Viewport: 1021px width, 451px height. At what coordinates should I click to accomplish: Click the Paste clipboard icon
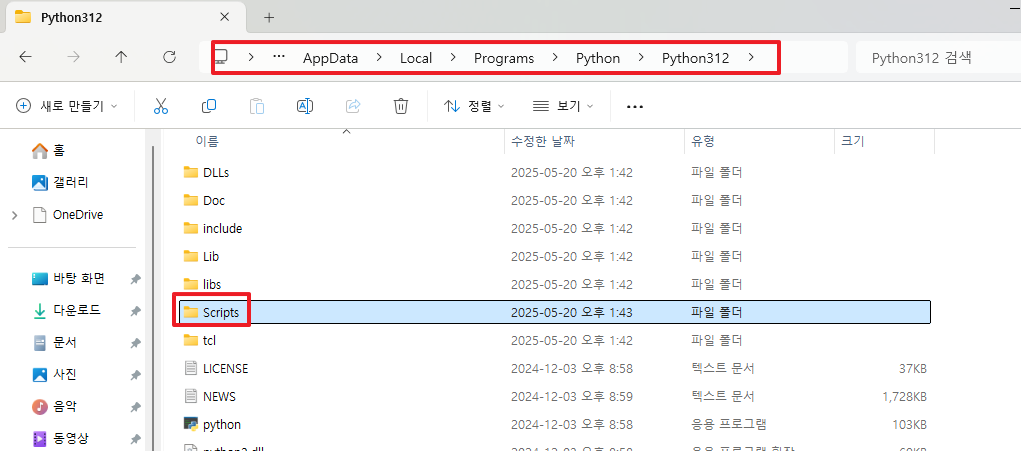[x=257, y=106]
